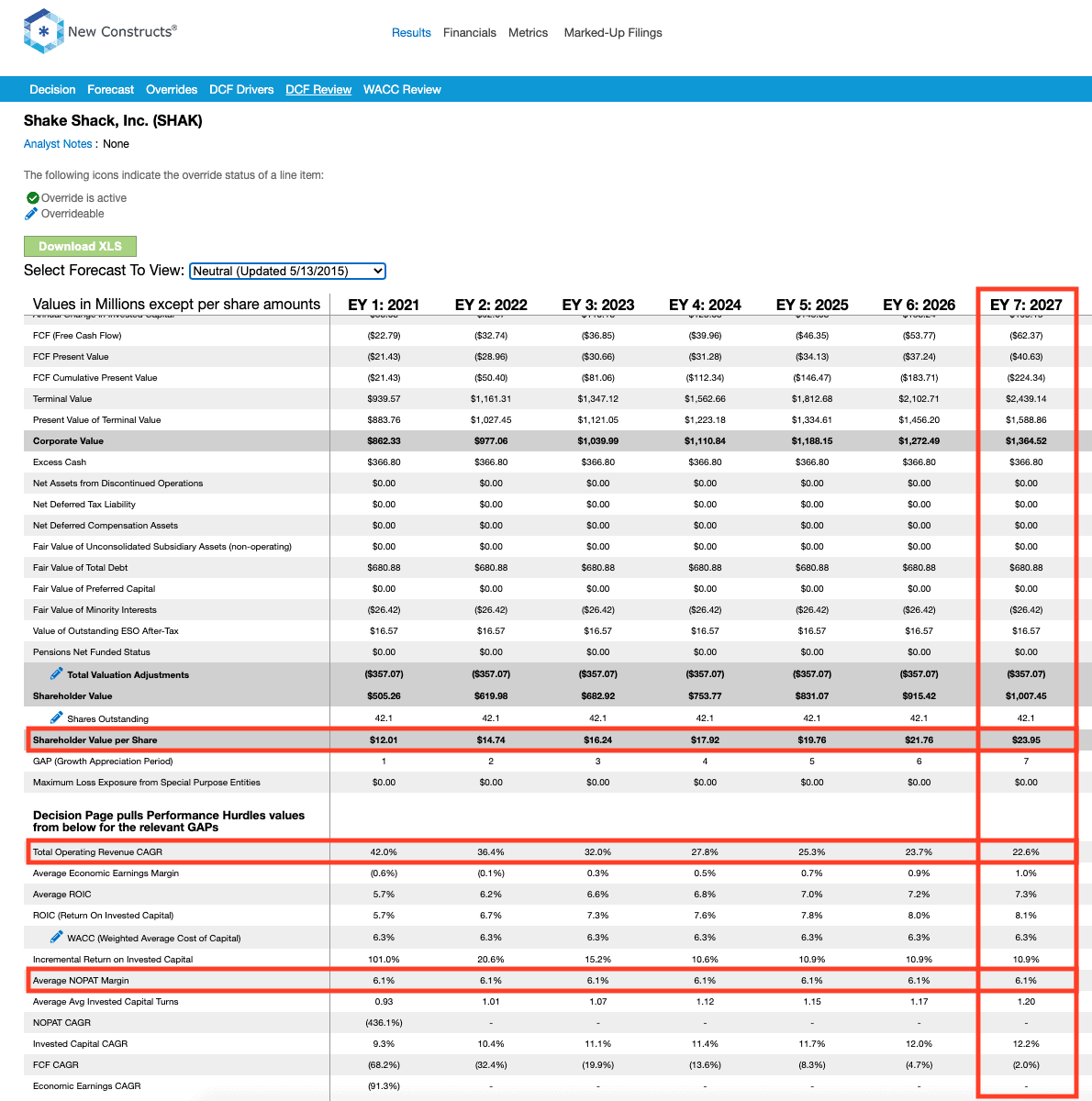
Task: Click the Economic Earnings CAGR row label
Action: pyautogui.click(x=87, y=1086)
